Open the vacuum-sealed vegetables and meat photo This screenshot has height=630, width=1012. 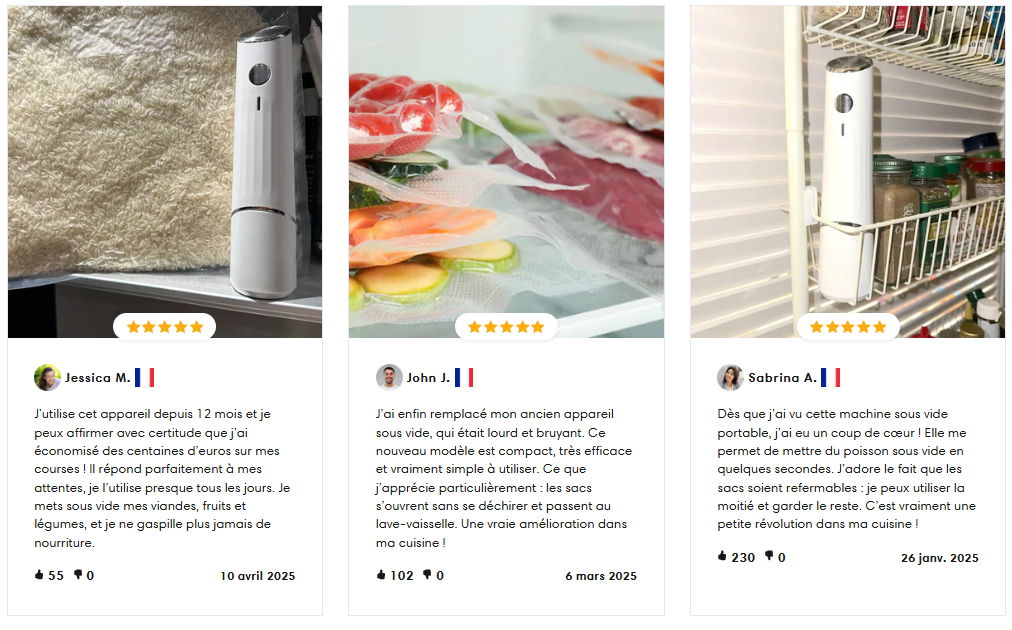click(x=506, y=172)
